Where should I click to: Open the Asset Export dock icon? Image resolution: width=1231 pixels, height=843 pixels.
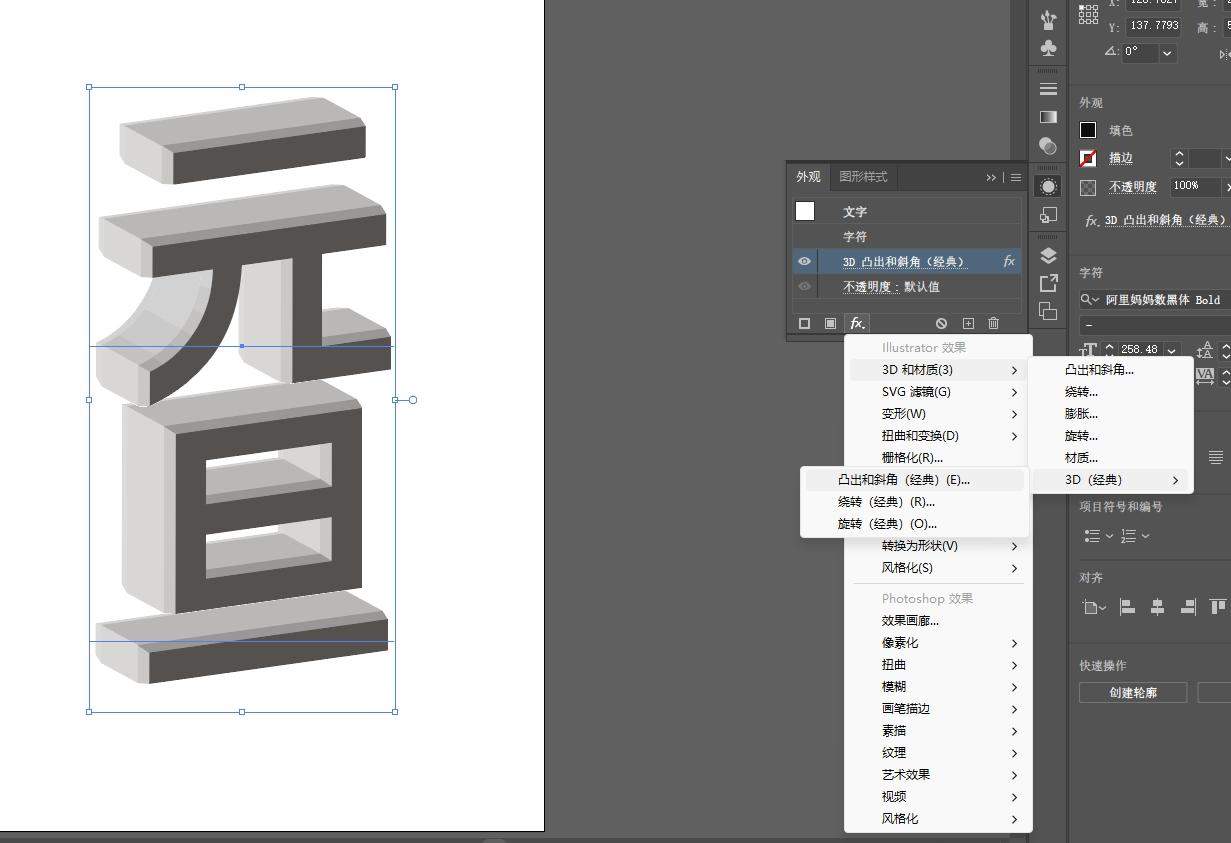pyautogui.click(x=1048, y=283)
